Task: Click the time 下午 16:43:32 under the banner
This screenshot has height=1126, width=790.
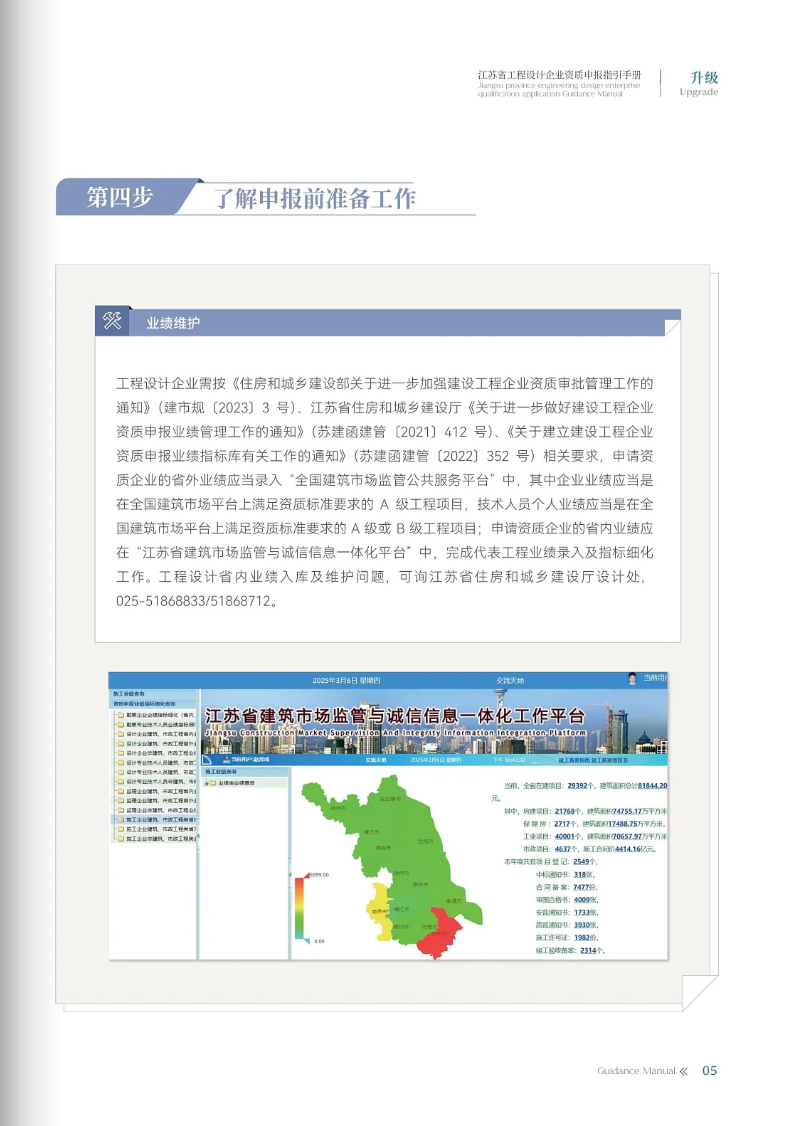Action: 509,760
